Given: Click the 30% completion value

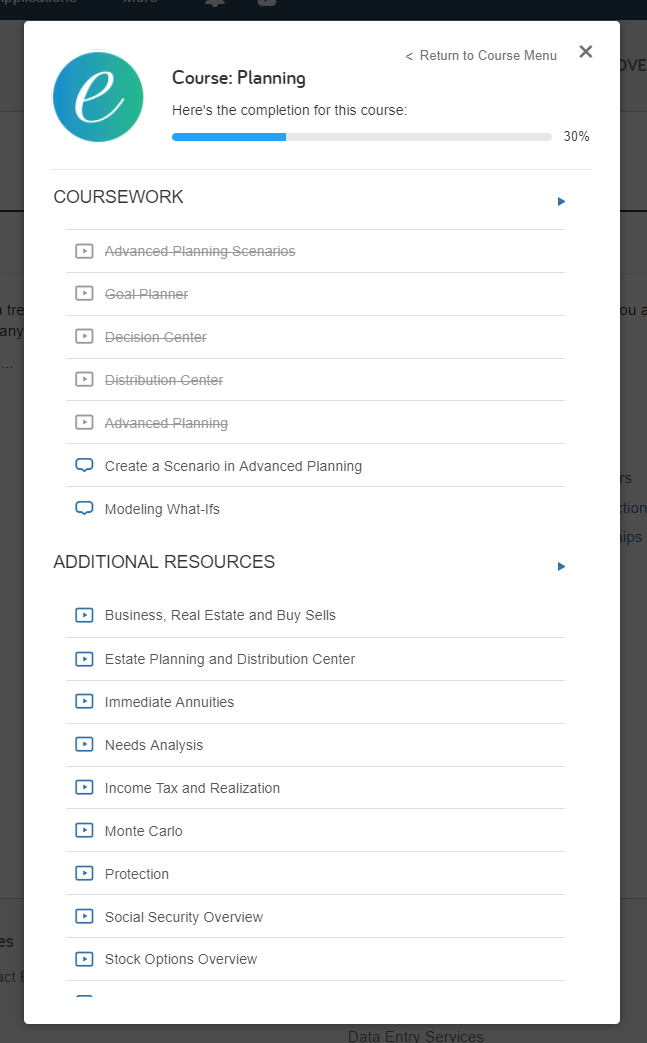Looking at the screenshot, I should tap(577, 136).
